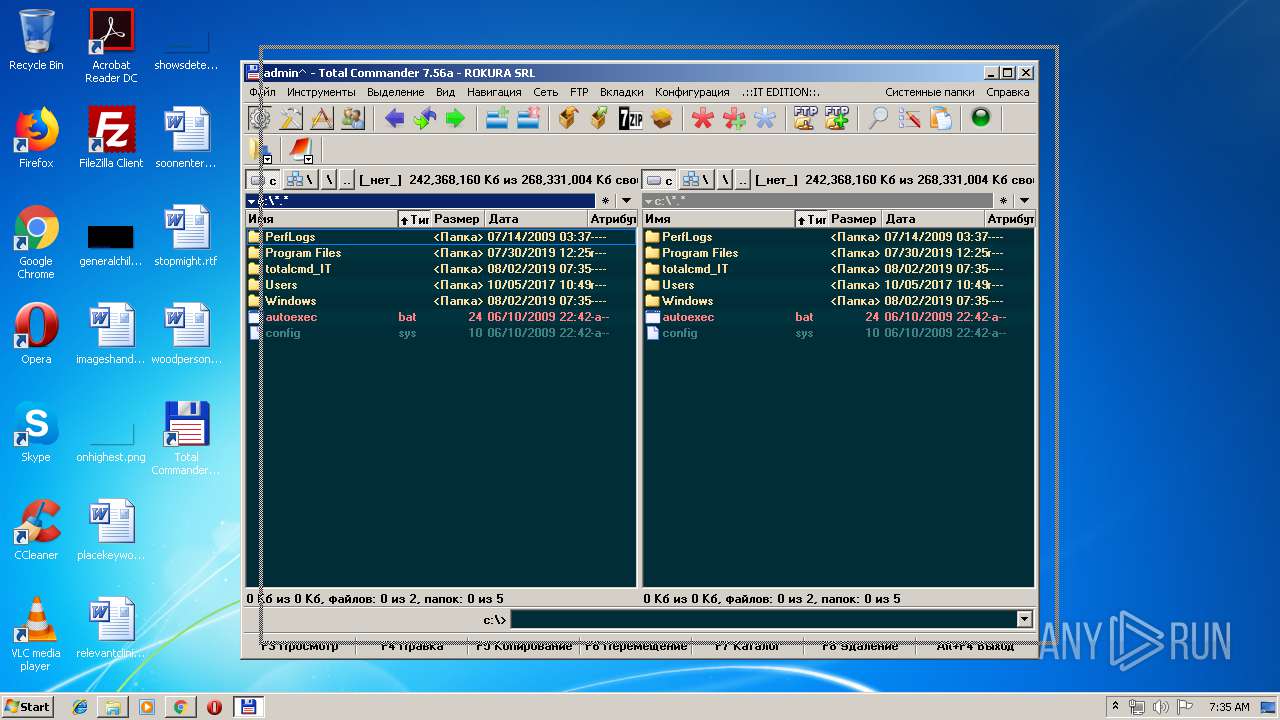Click into the c:\> command line field
This screenshot has width=1280, height=720.
763,620
